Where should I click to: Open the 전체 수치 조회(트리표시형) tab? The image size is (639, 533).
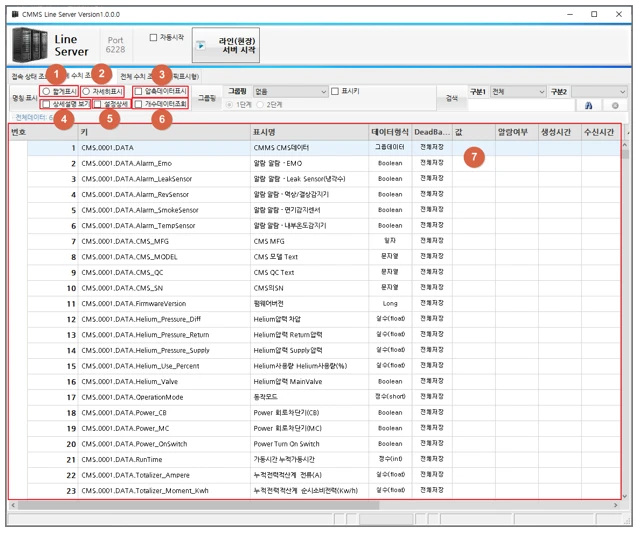[x=159, y=76]
